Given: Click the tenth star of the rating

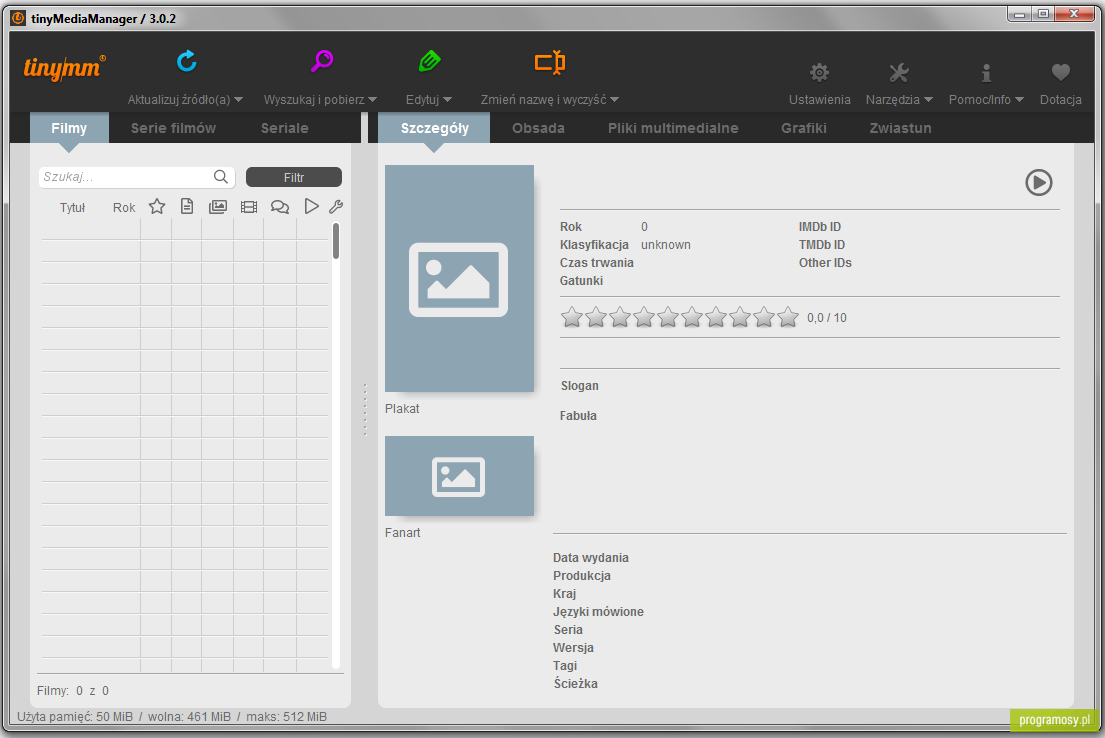Looking at the screenshot, I should 788,317.
